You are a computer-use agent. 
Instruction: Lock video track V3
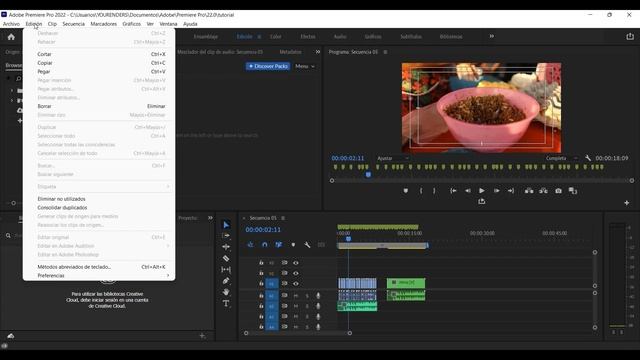click(x=261, y=263)
